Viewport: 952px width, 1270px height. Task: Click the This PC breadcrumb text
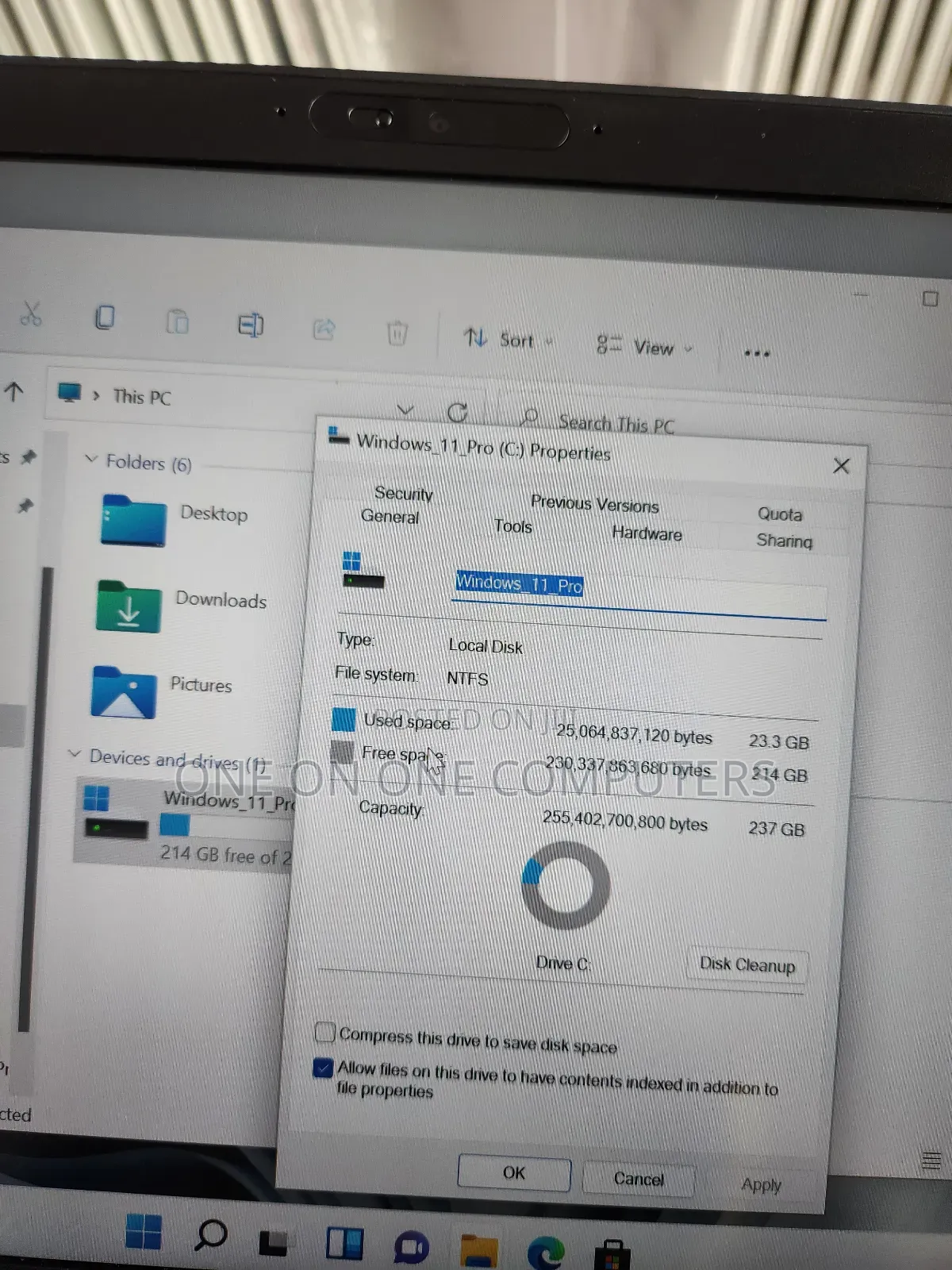coord(142,397)
